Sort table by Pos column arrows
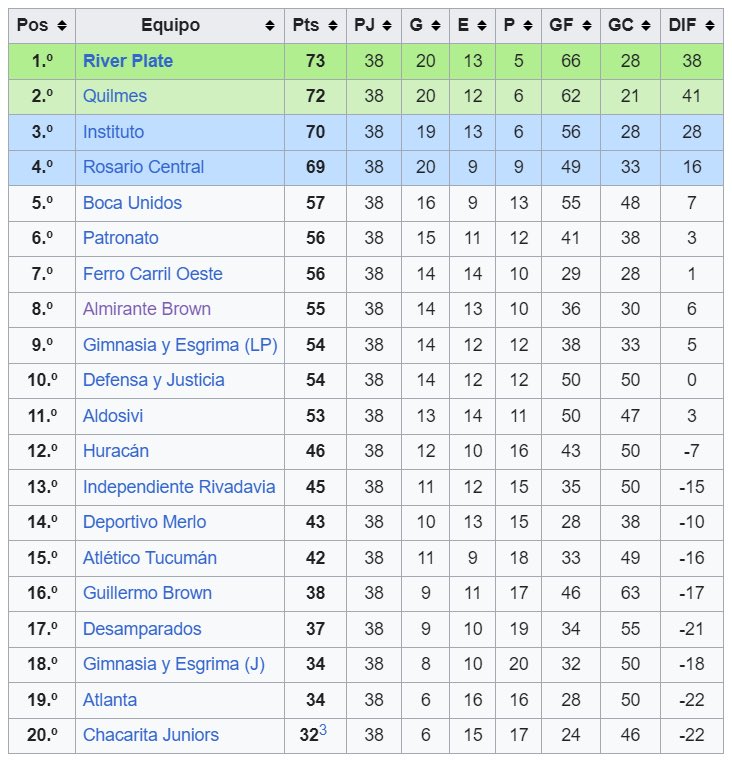Image resolution: width=732 pixels, height=762 pixels. (x=62, y=26)
